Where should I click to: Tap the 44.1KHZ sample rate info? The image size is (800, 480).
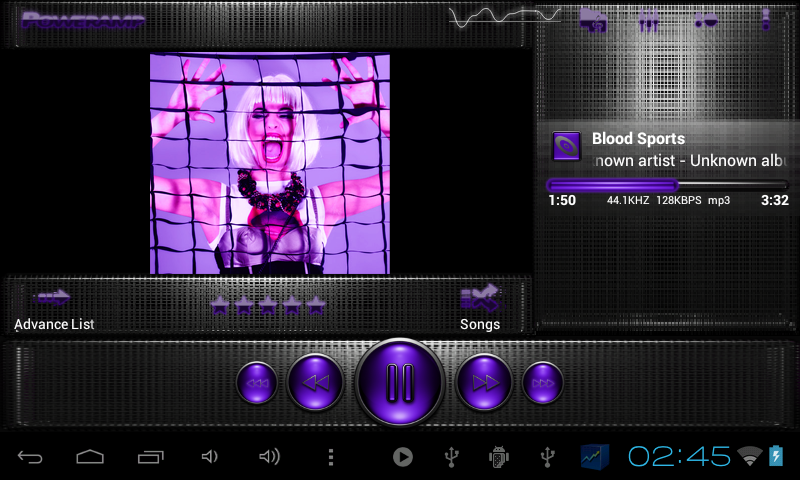point(628,200)
